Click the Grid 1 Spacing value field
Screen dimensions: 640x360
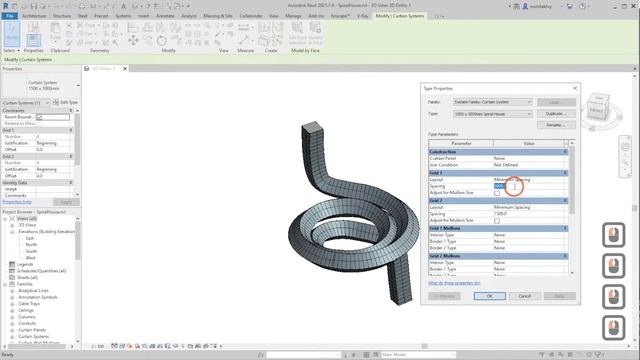click(529, 186)
